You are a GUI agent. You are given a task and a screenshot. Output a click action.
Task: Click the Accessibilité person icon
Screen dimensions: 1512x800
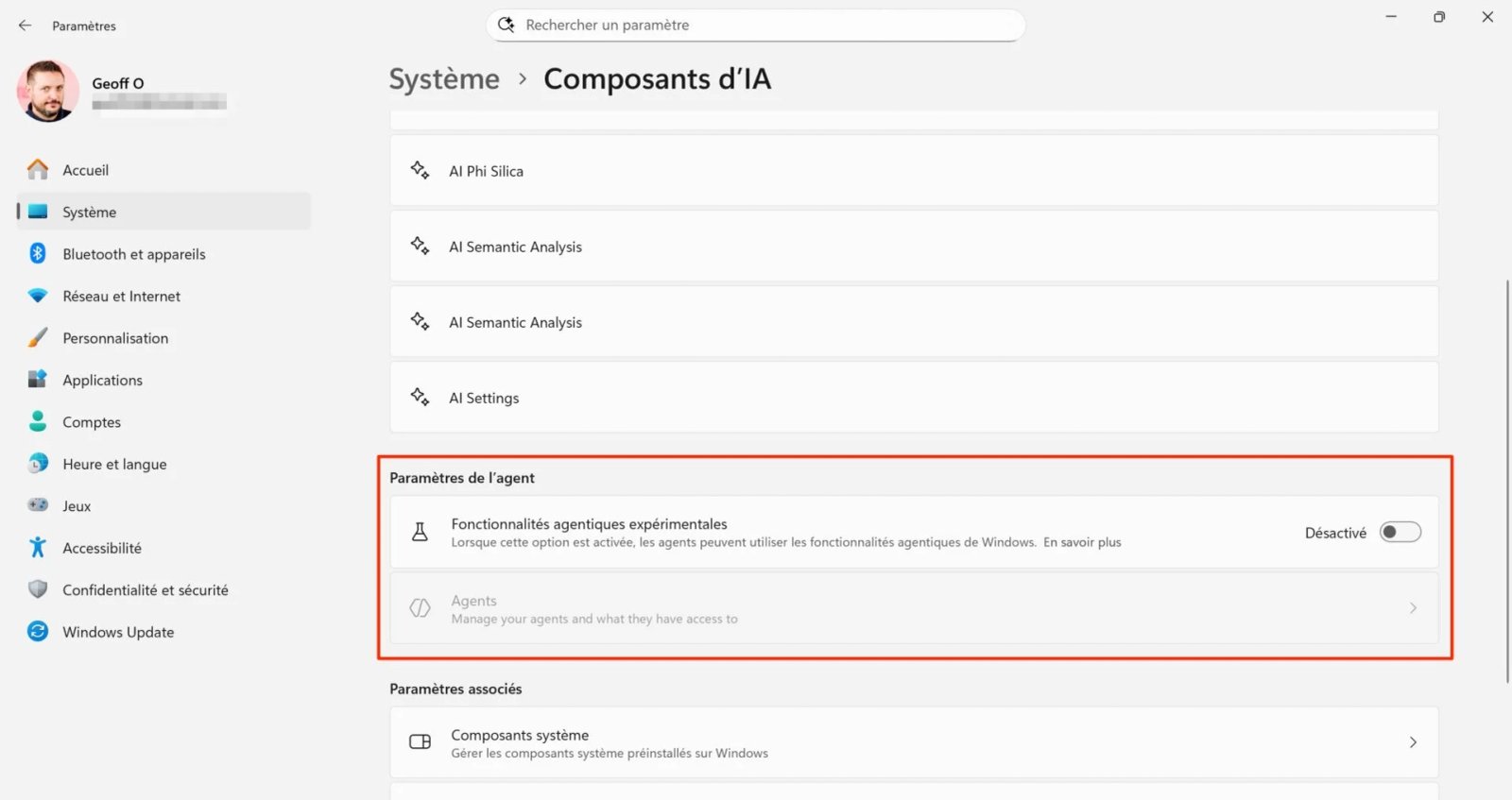[x=38, y=547]
